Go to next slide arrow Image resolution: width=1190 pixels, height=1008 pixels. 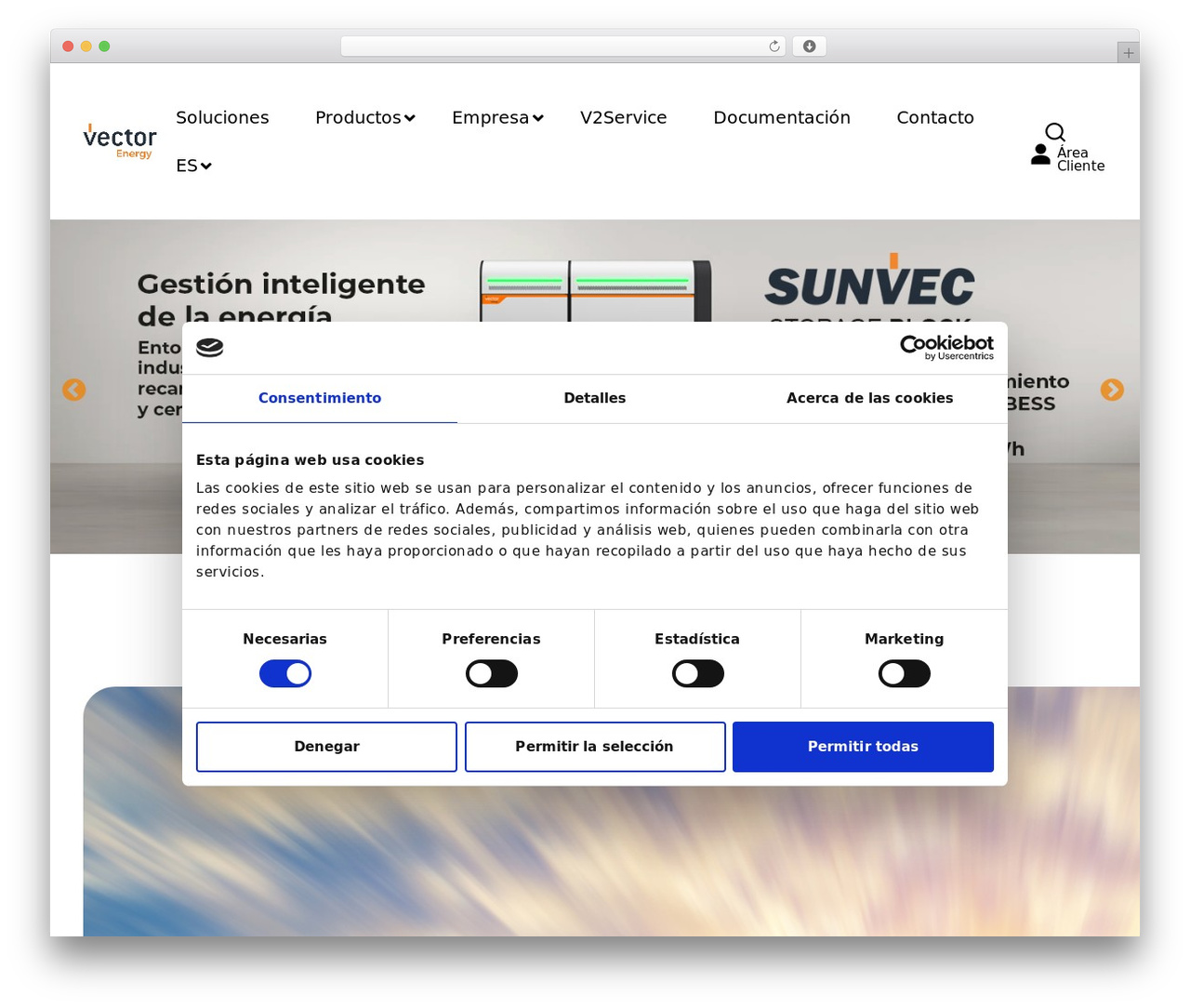coord(1112,390)
